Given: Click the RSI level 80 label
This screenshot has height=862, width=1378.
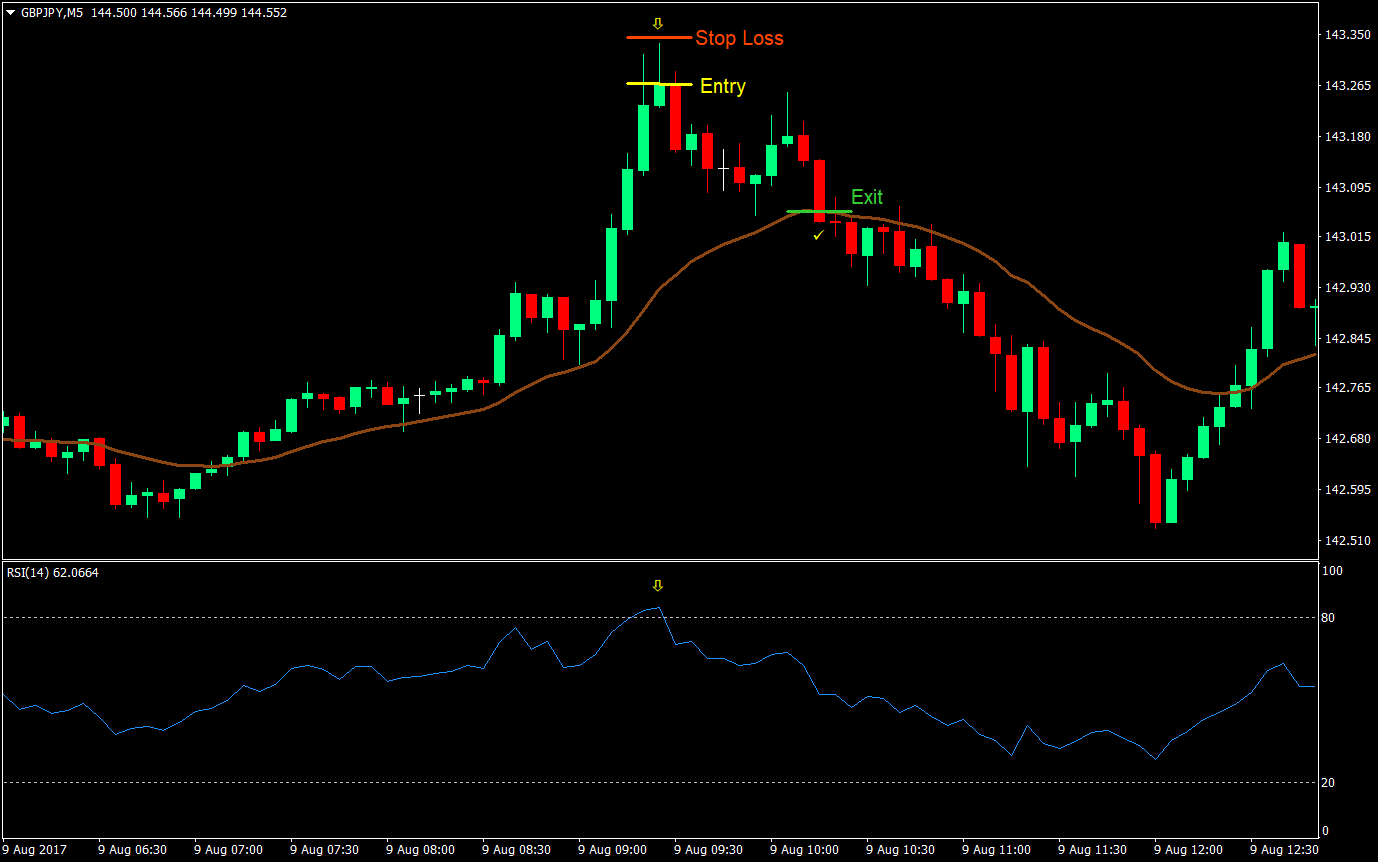Looking at the screenshot, I should 1328,618.
